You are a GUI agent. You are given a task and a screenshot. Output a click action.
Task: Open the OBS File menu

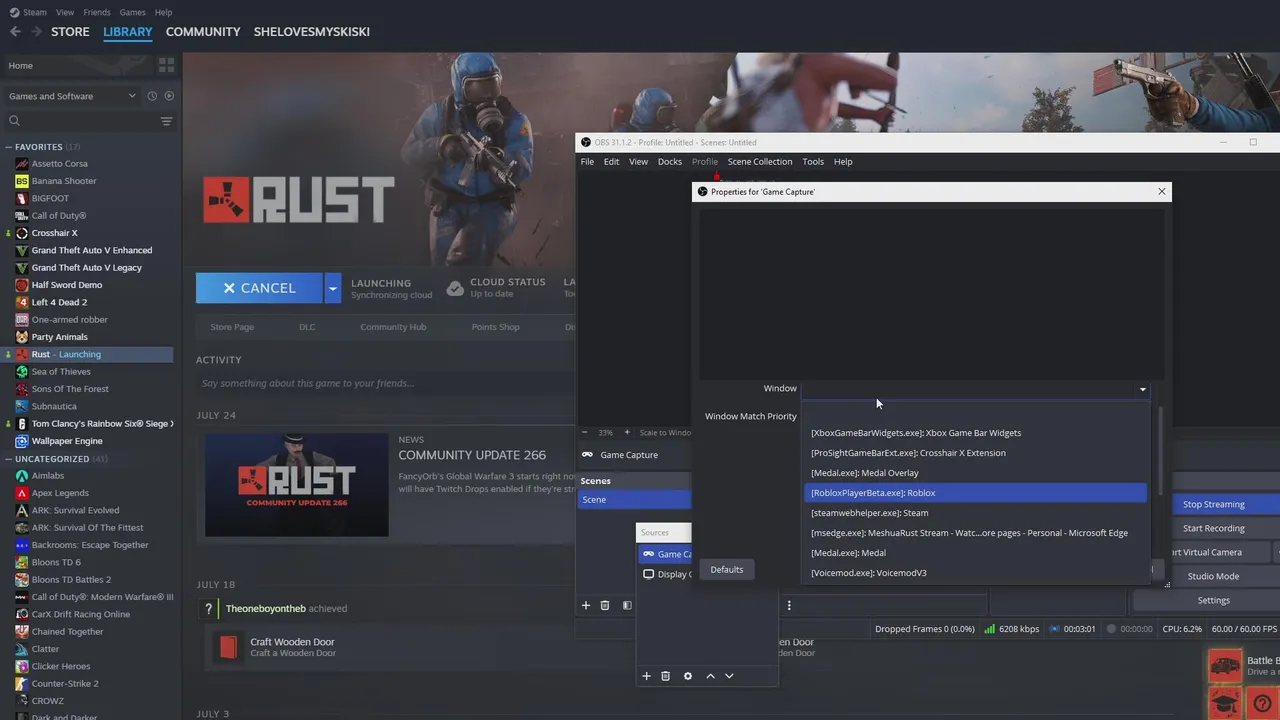pos(587,162)
